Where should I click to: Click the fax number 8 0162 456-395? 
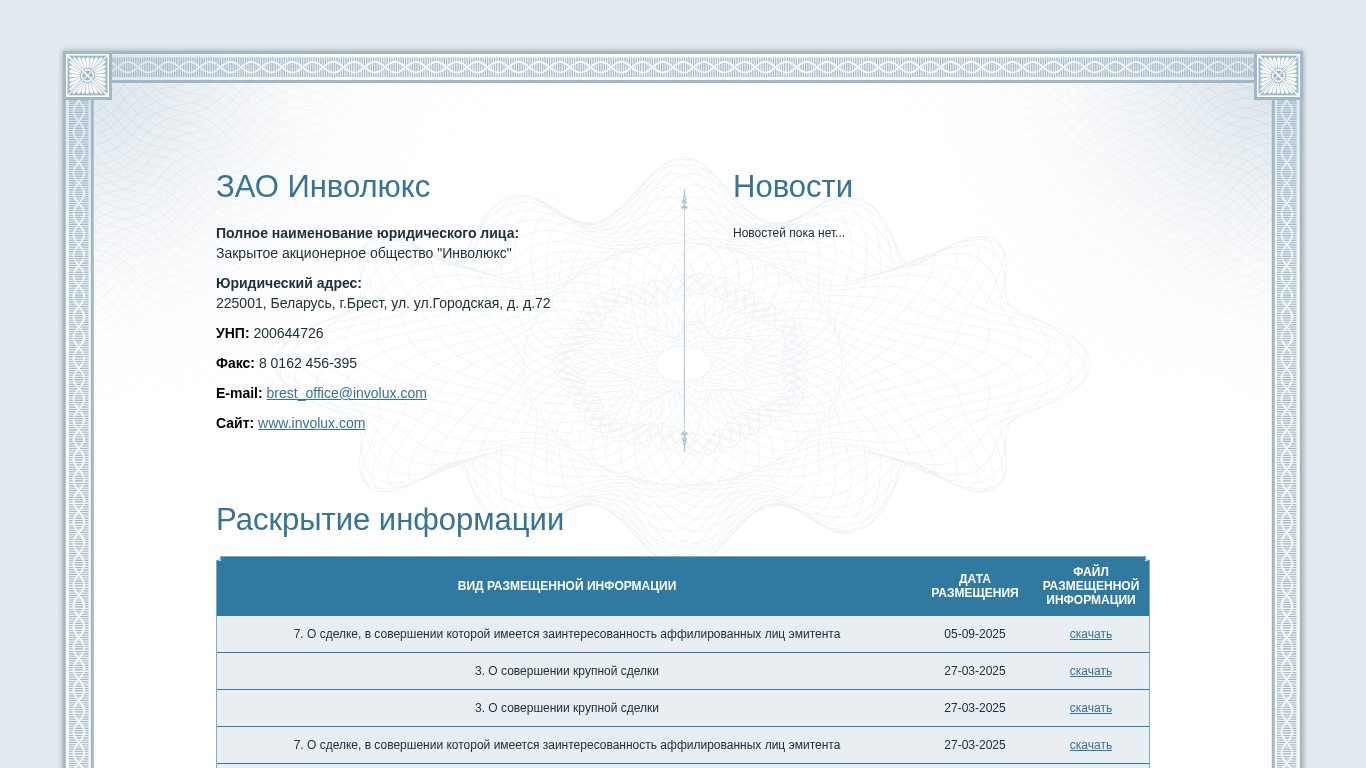click(307, 363)
